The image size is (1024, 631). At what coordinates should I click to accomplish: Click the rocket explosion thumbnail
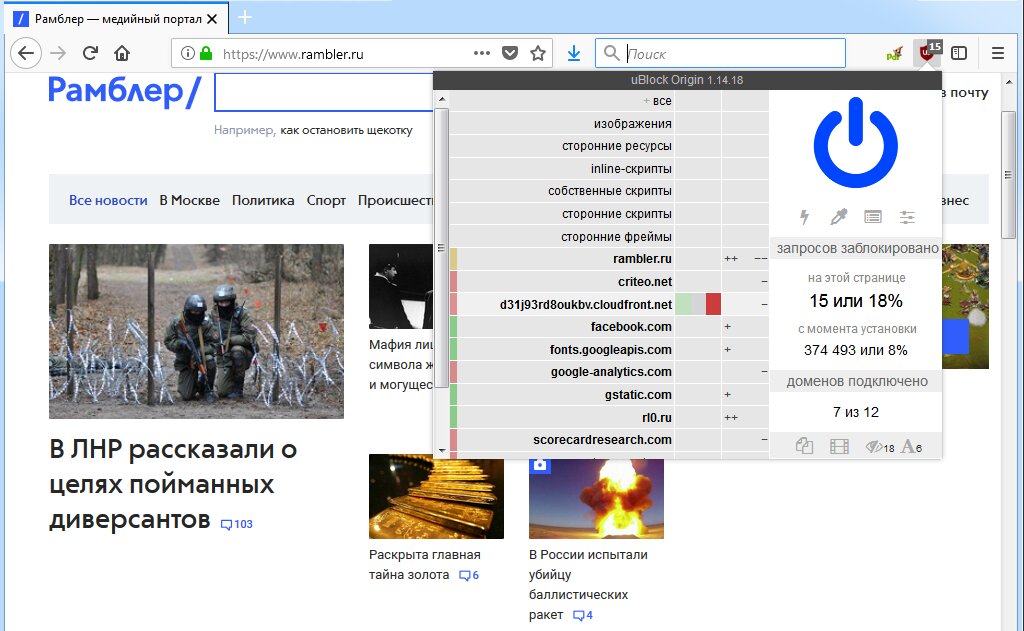click(x=596, y=498)
